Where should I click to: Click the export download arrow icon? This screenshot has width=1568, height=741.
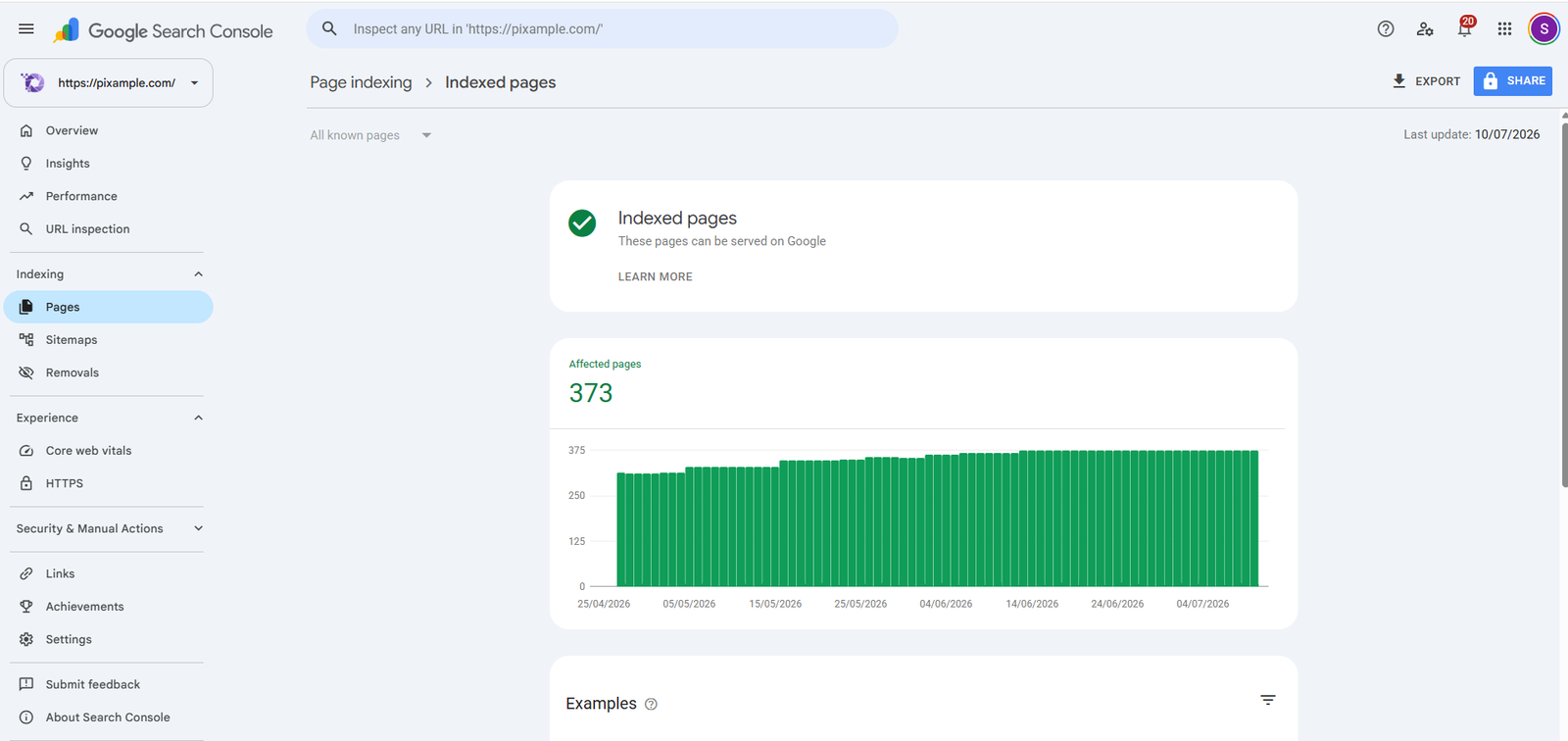1399,80
